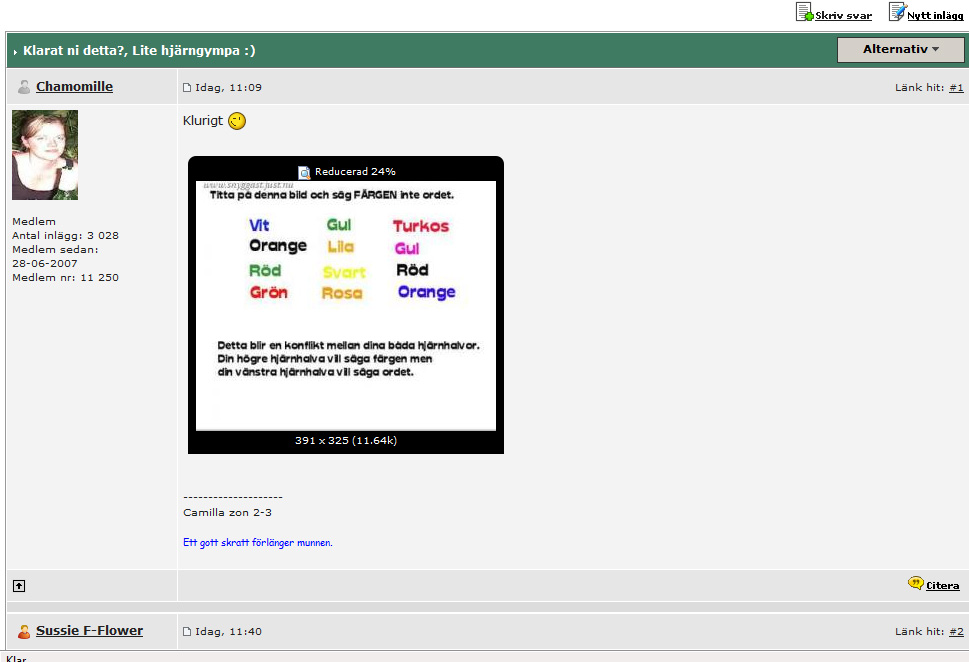Click the 391 x 325 image size bar
This screenshot has width=969, height=662.
click(x=345, y=441)
